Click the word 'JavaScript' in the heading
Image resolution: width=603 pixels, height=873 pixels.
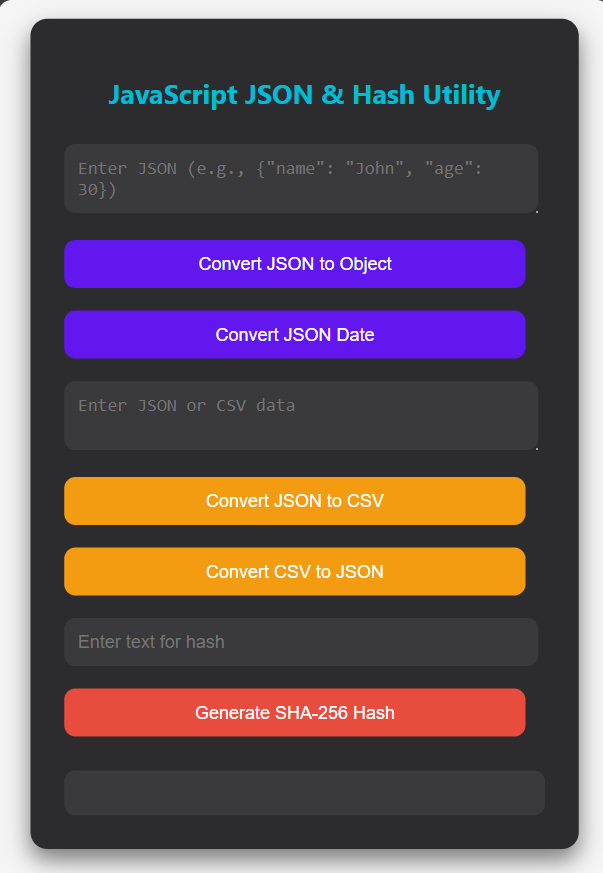173,95
